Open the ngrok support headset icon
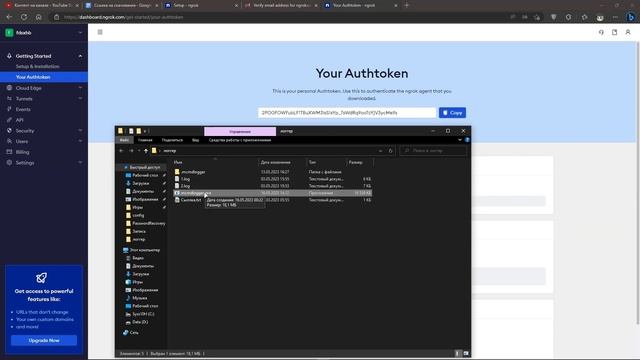Screen dimensions: 640x360 pyautogui.click(x=601, y=32)
